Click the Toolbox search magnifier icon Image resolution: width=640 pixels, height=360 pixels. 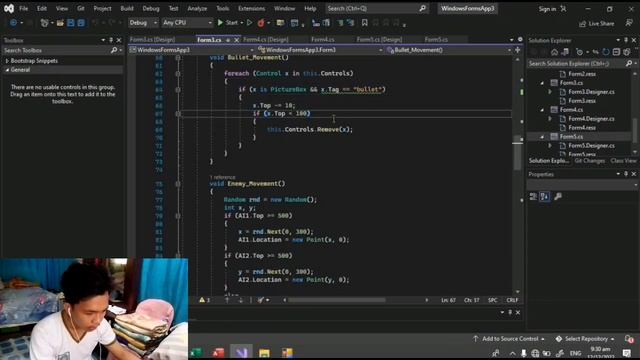click(114, 50)
